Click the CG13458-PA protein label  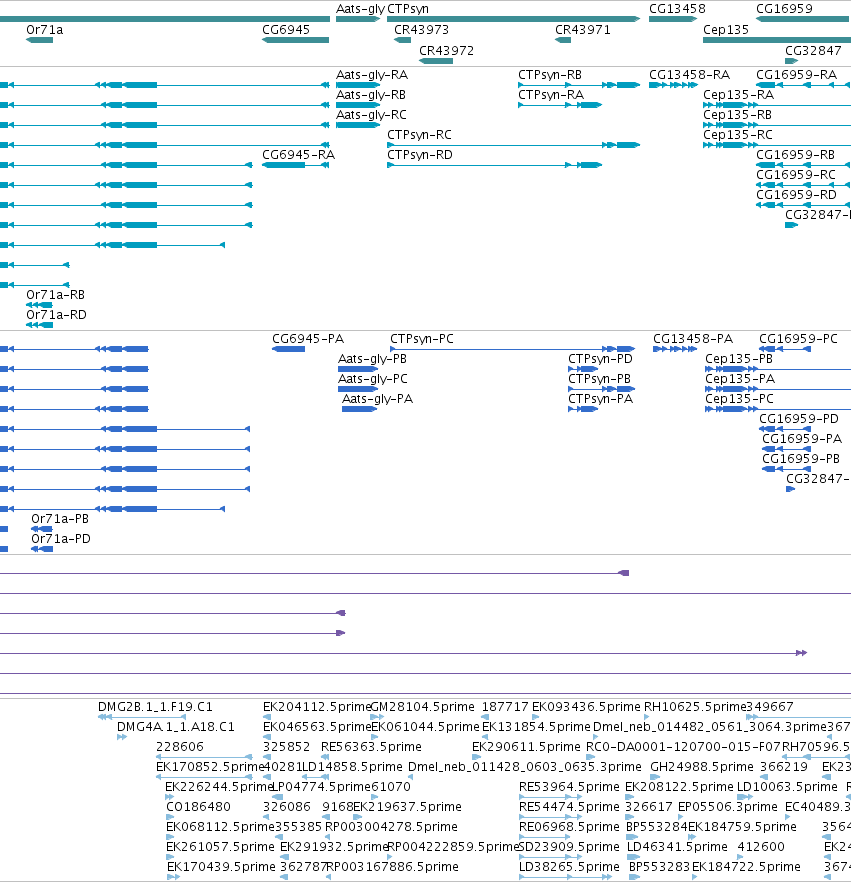coord(693,339)
